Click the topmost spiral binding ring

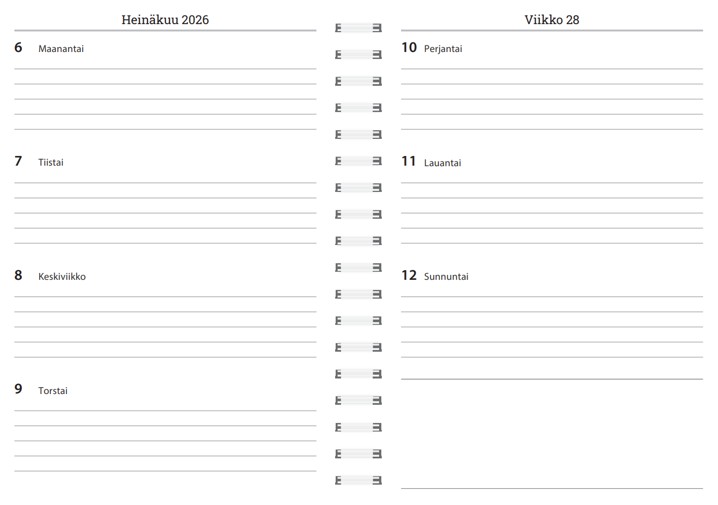(358, 28)
